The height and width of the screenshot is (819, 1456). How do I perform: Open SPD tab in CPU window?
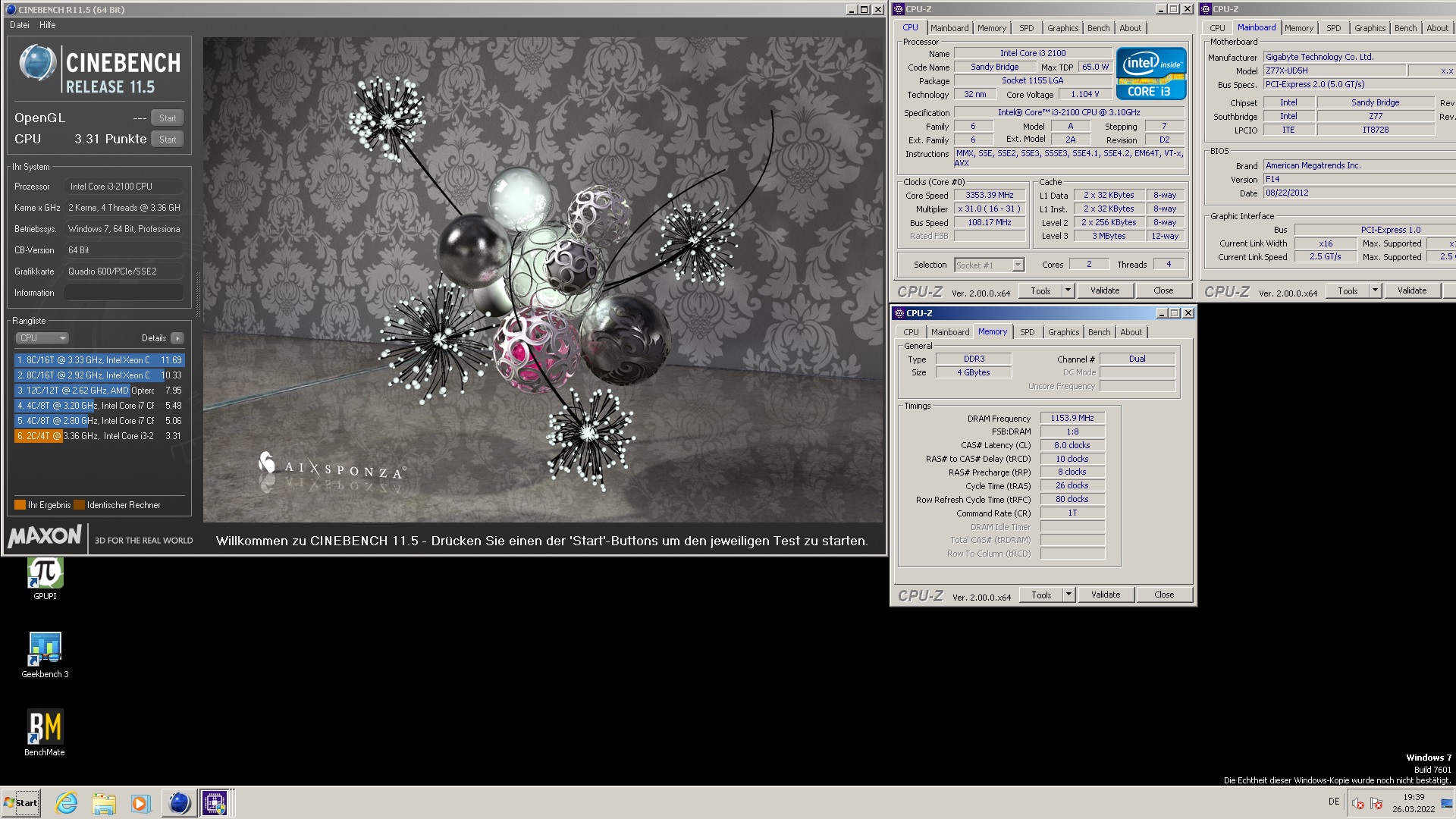[x=1027, y=28]
